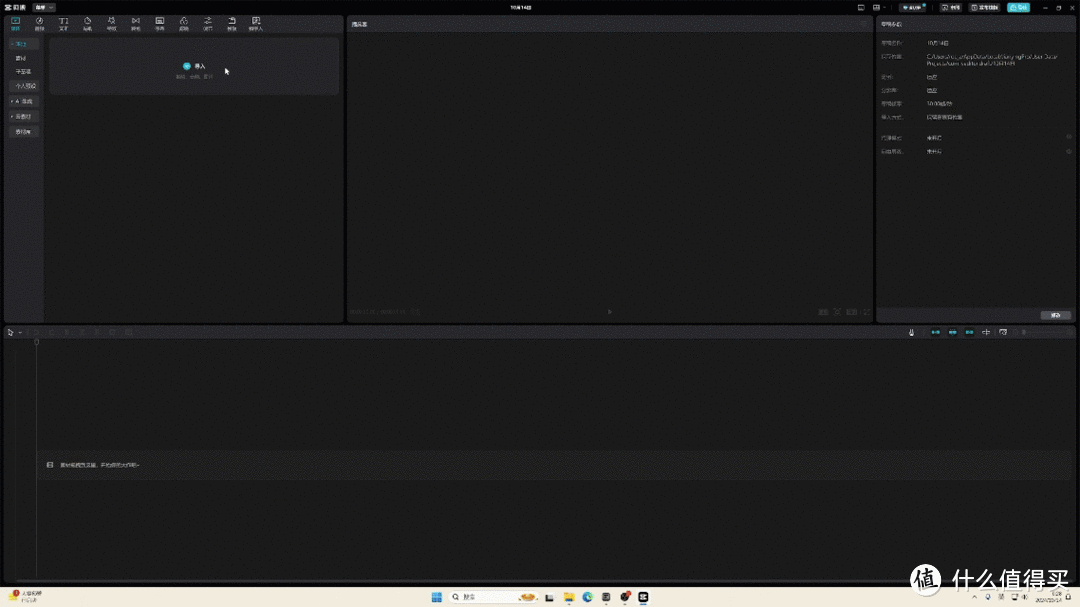Click the microphone record icon on timeline toolbar
This screenshot has height=607, width=1080.
pyautogui.click(x=911, y=332)
